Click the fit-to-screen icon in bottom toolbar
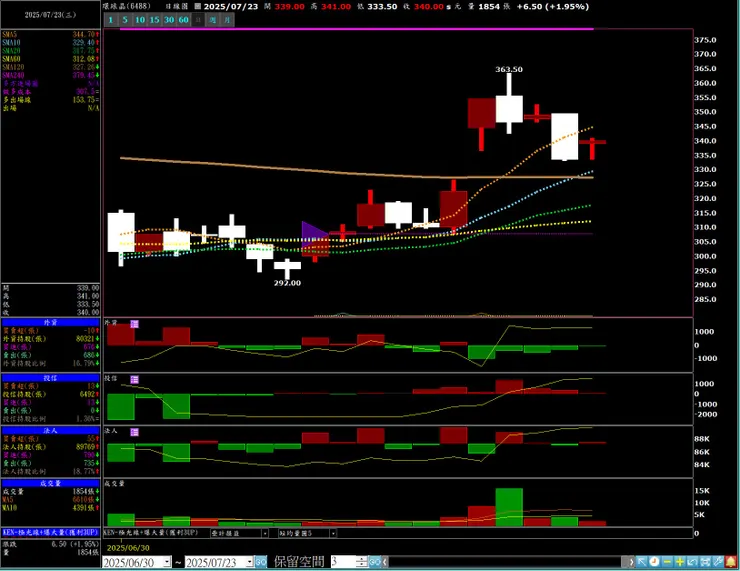Screen dimensions: 740x571 click(x=705, y=562)
